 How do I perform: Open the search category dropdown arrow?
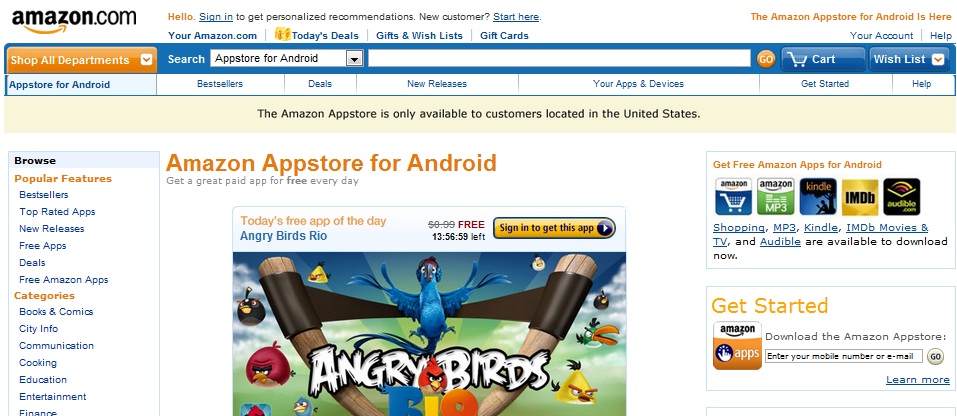355,59
